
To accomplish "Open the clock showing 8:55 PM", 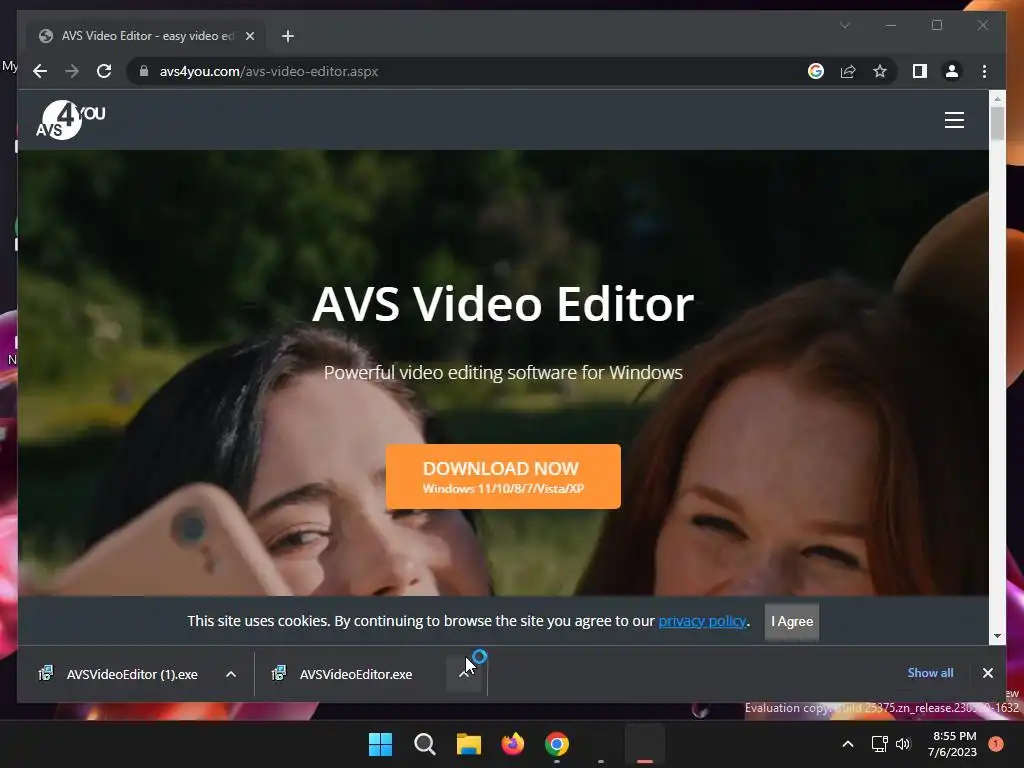I will (952, 744).
